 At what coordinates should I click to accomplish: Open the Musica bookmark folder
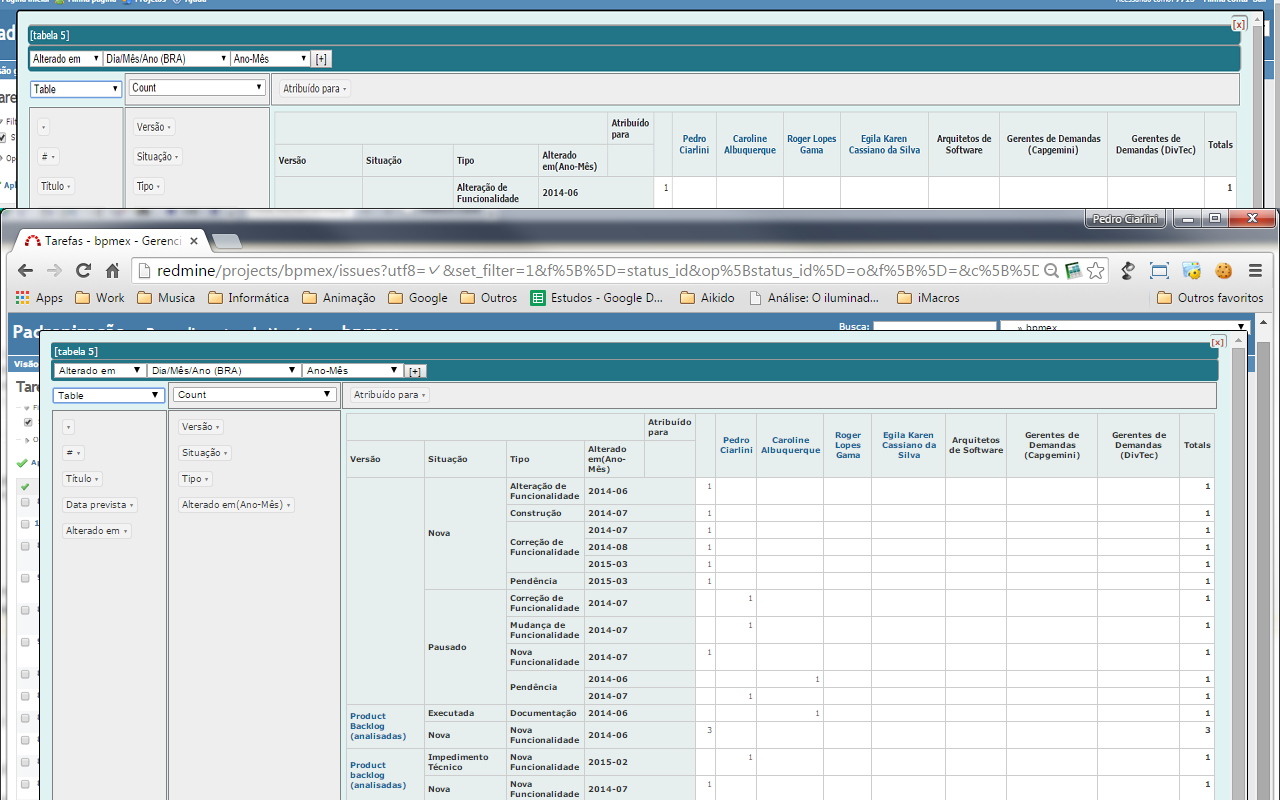click(x=166, y=298)
